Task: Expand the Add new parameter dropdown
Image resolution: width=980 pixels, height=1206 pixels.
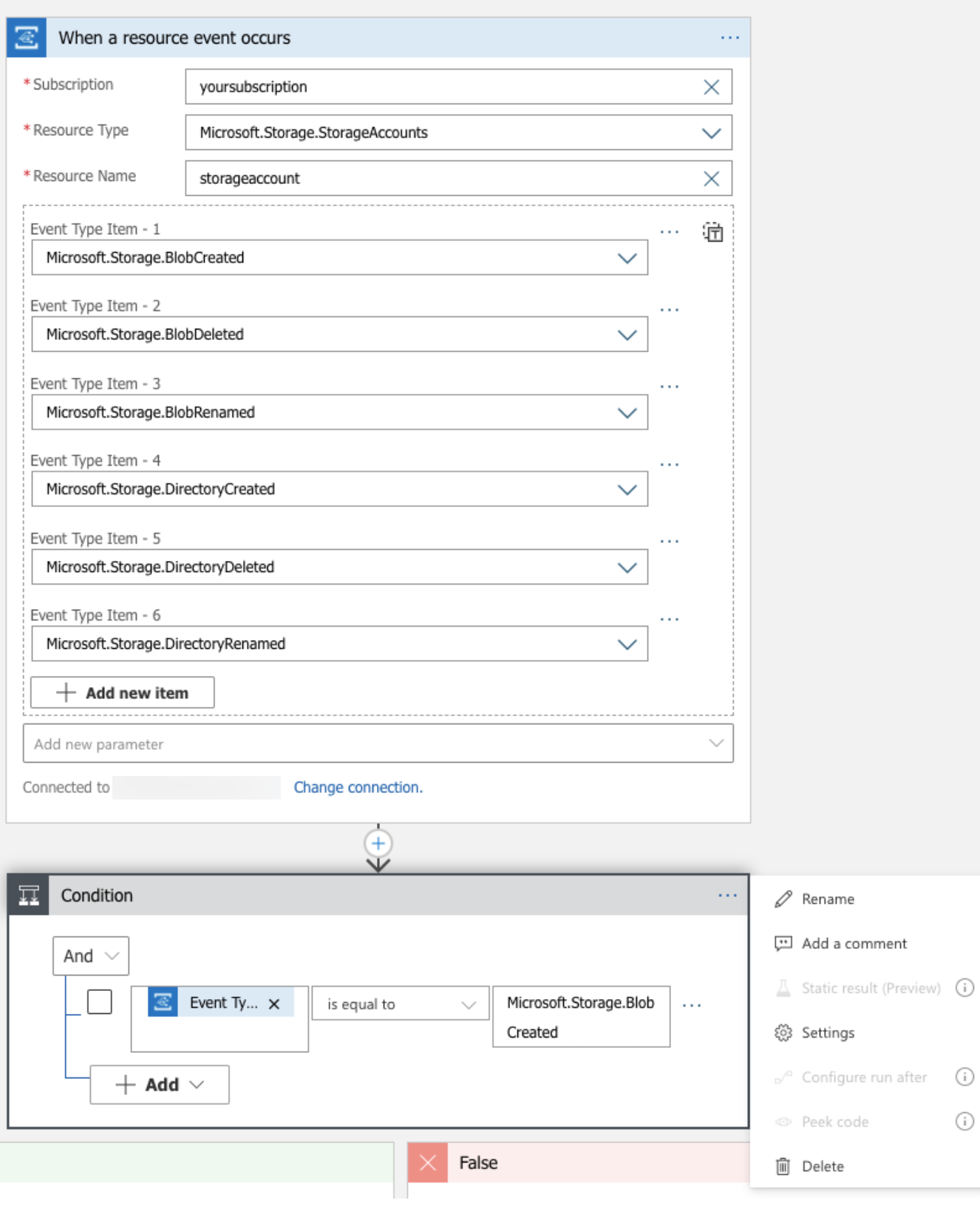Action: [715, 743]
